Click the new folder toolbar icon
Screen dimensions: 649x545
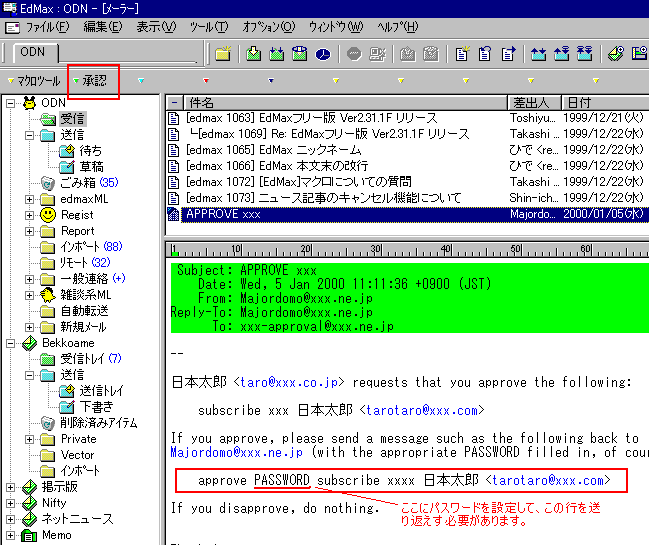coord(223,54)
